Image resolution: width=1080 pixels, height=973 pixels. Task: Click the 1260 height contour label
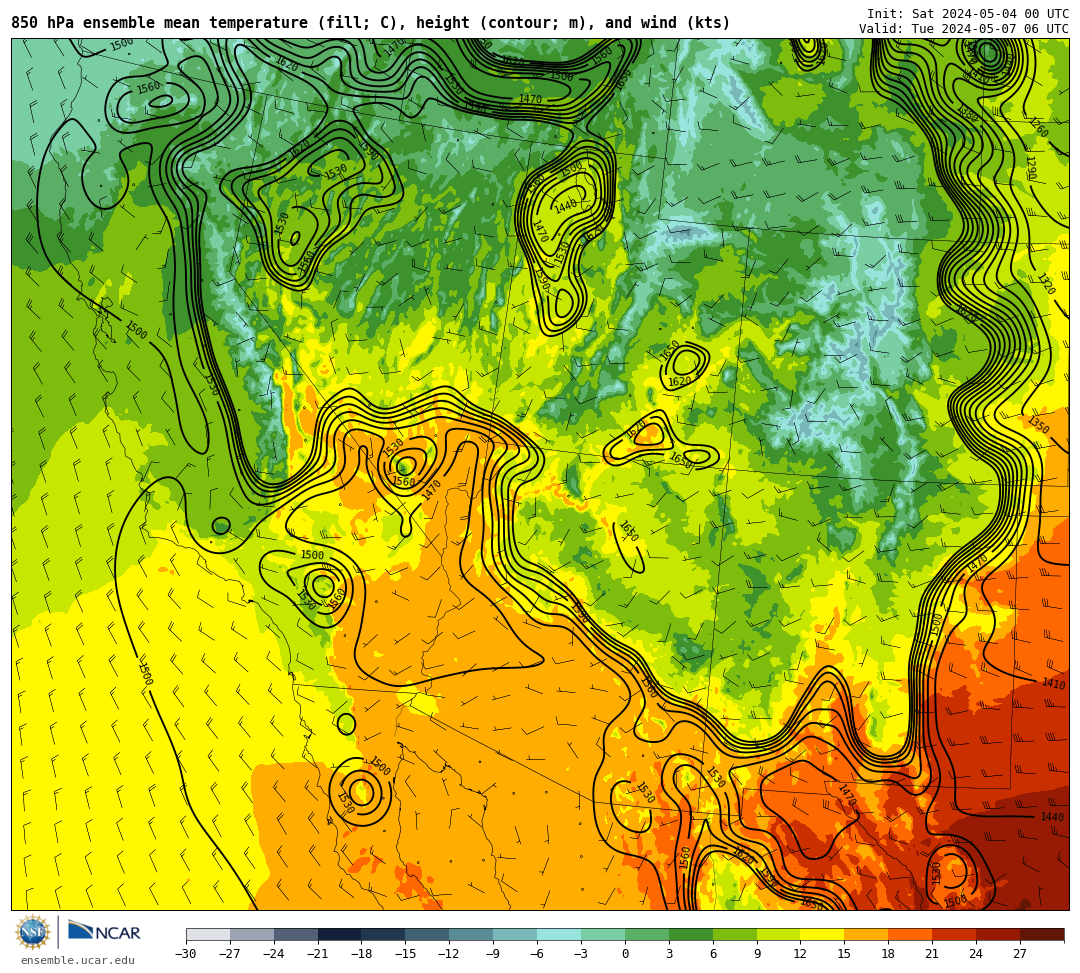pos(1039,128)
